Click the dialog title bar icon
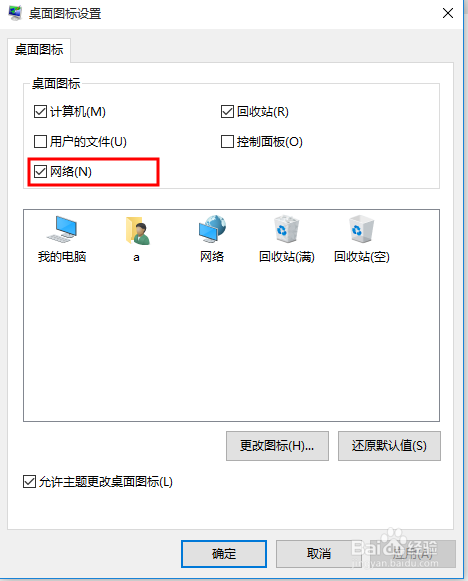468x581 pixels. point(15,13)
